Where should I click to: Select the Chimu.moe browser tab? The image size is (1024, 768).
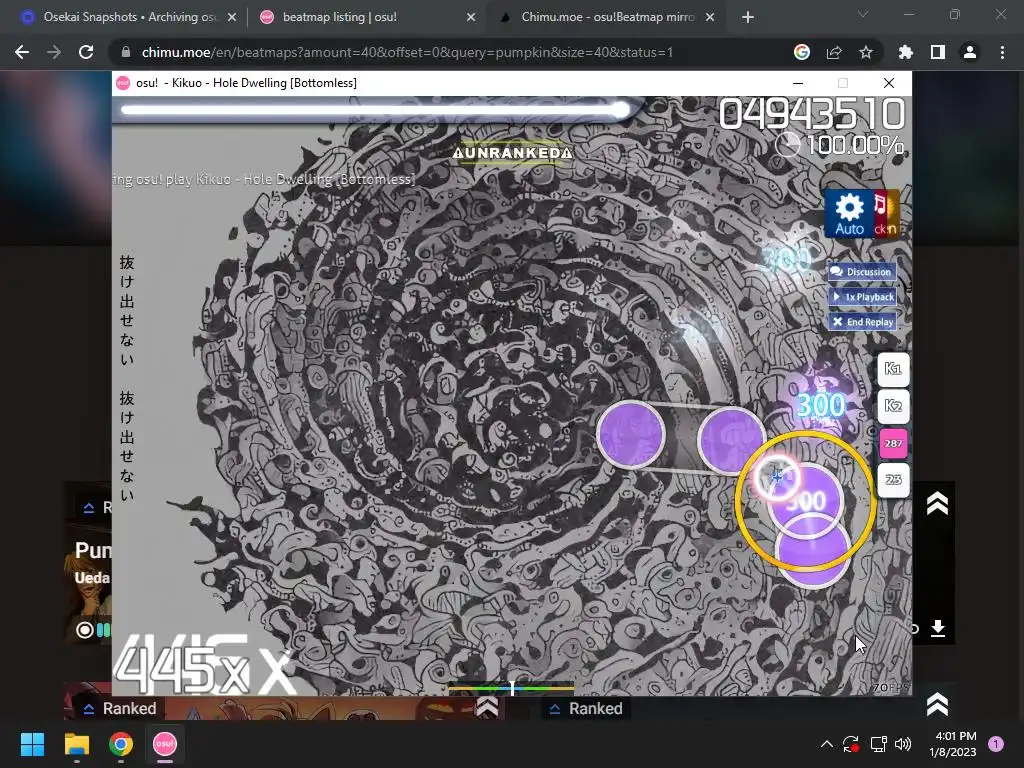(x=607, y=17)
